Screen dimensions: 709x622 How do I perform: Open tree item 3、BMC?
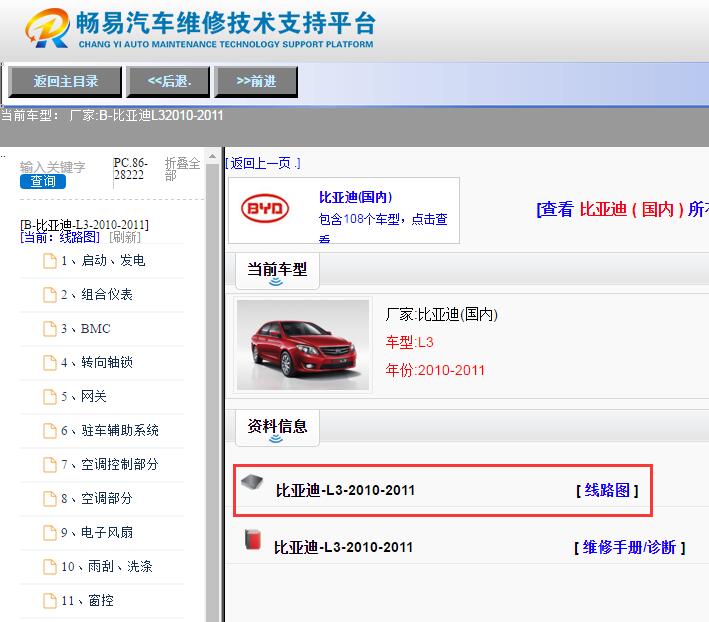[x=86, y=329]
